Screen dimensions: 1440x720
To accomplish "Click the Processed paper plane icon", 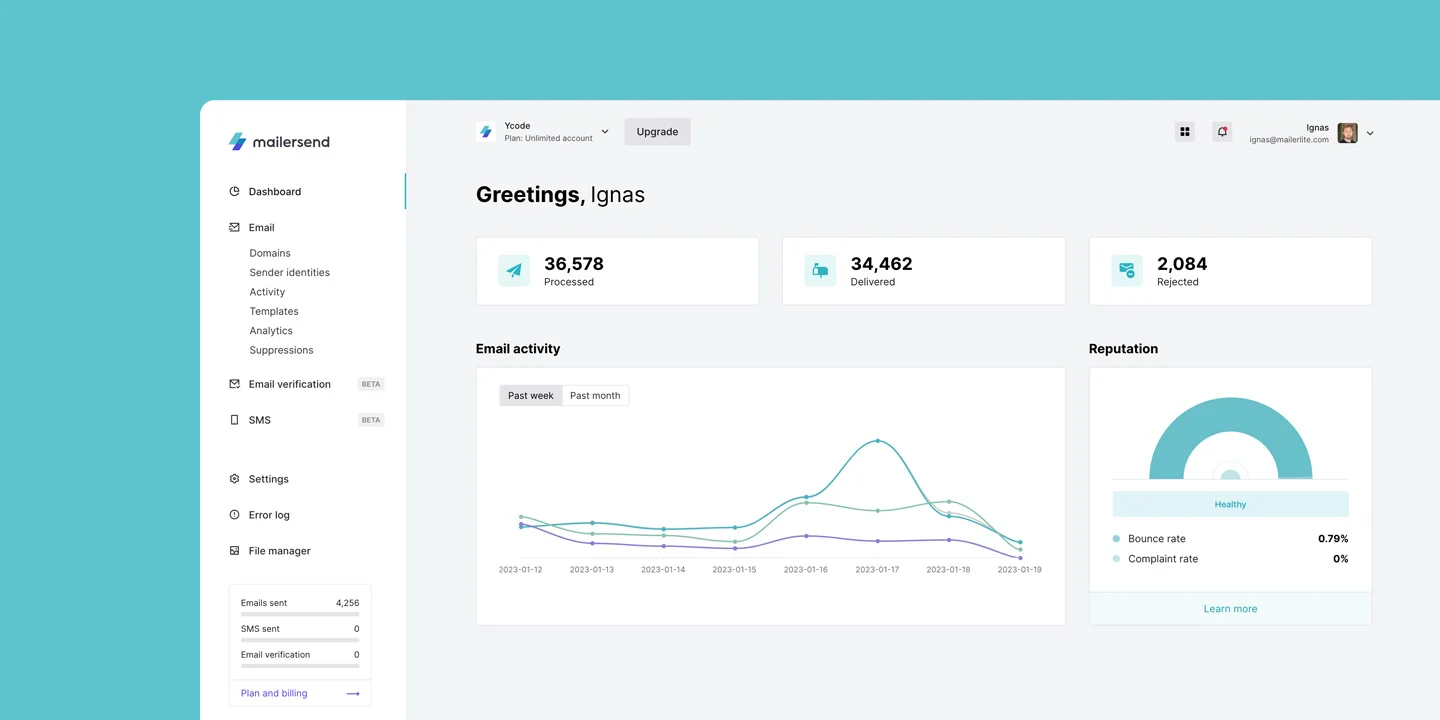I will [x=514, y=271].
